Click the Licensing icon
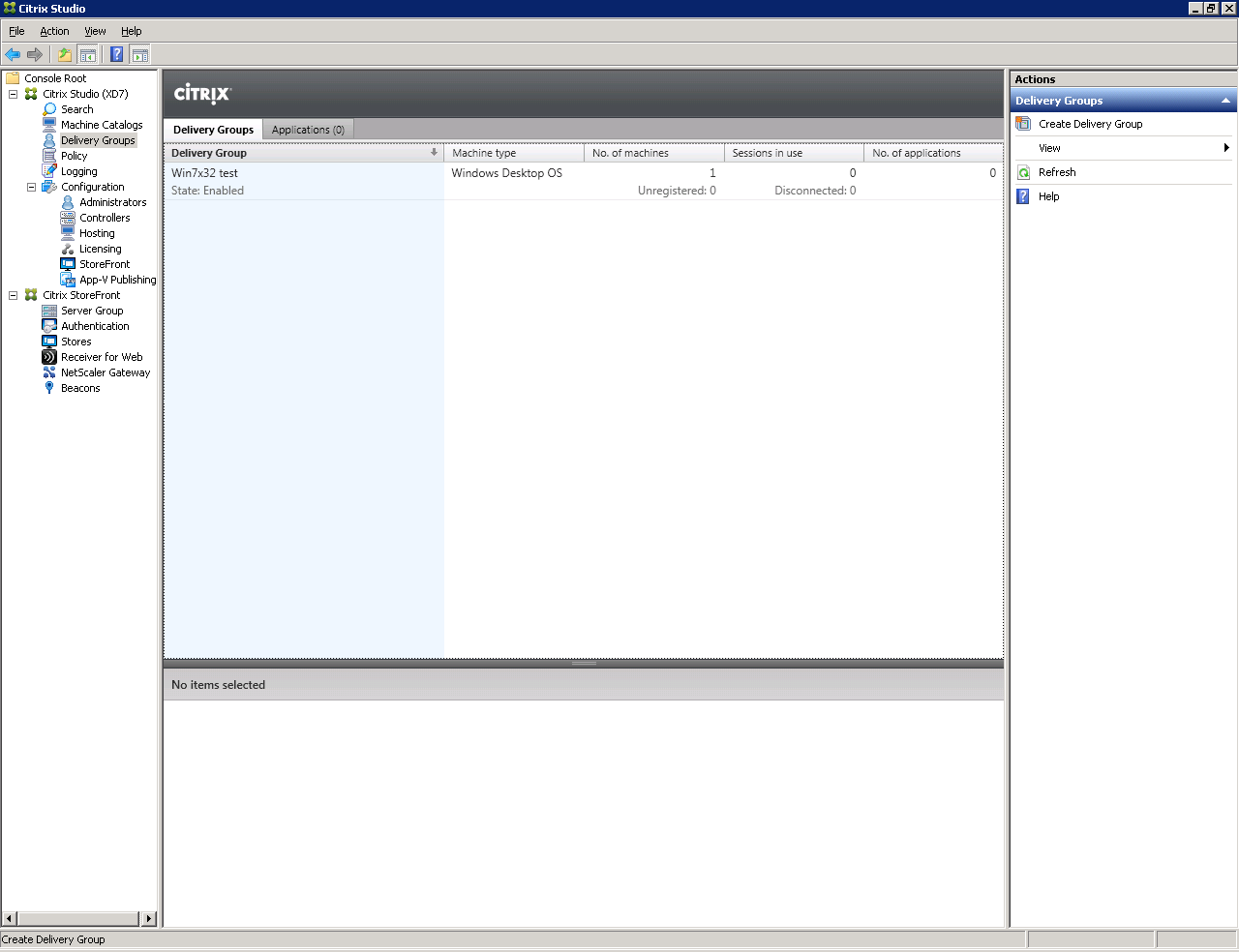 [68, 249]
